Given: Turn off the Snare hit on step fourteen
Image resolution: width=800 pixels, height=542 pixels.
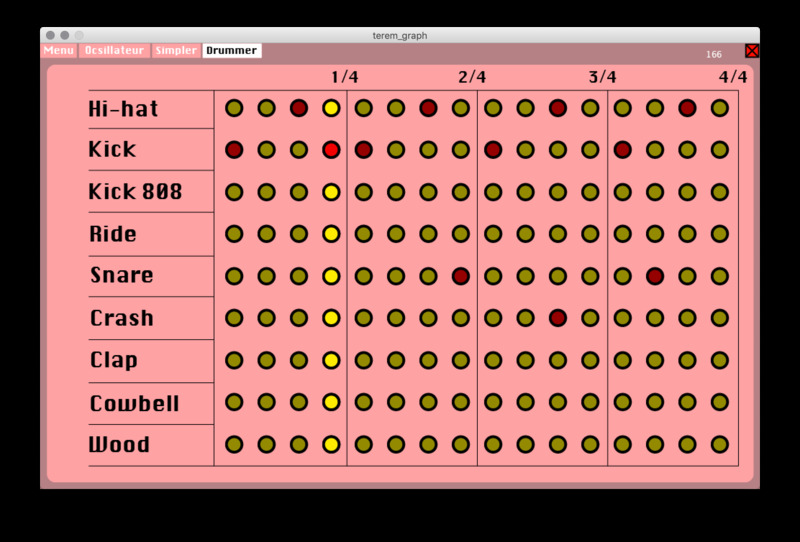Looking at the screenshot, I should 654,276.
